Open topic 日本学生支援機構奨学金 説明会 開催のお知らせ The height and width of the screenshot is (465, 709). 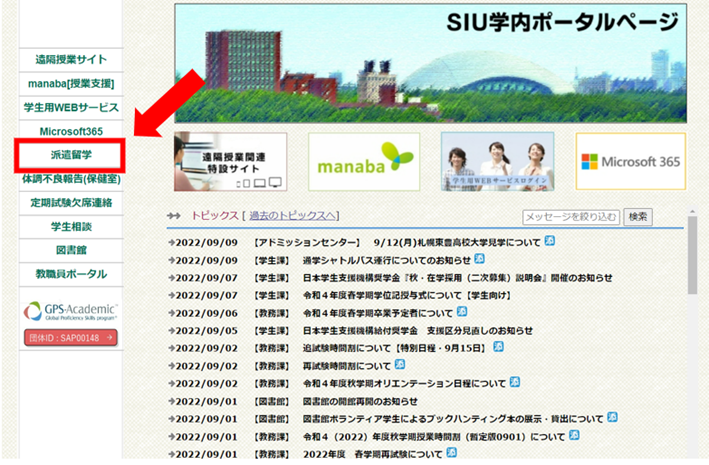458,278
